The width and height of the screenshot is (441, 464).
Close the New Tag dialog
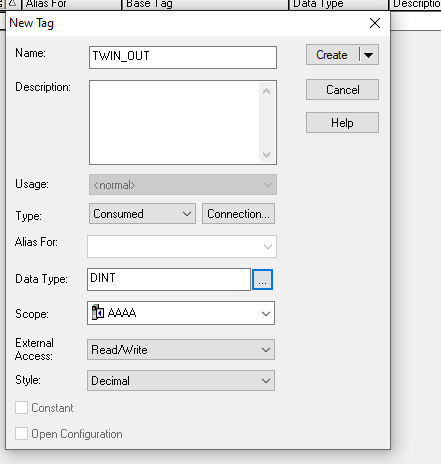tap(375, 23)
